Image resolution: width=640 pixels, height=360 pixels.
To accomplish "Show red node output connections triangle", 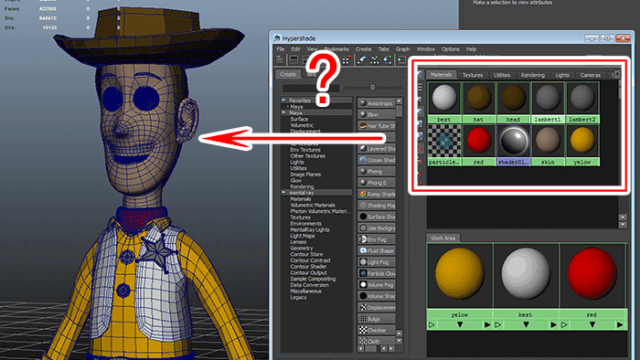I will pos(620,325).
